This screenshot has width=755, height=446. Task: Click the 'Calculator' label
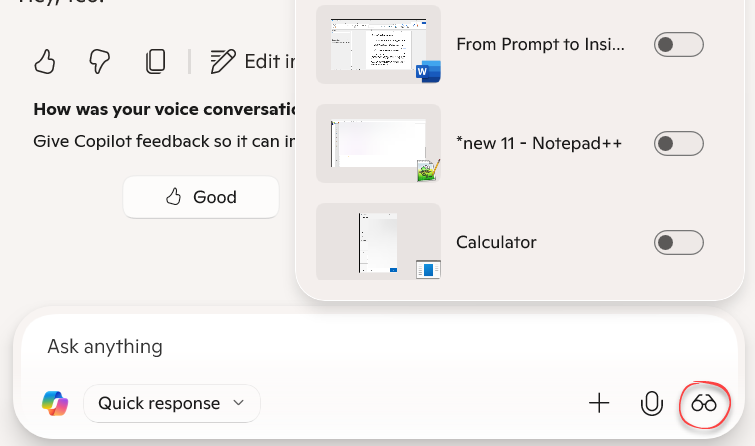tap(496, 242)
